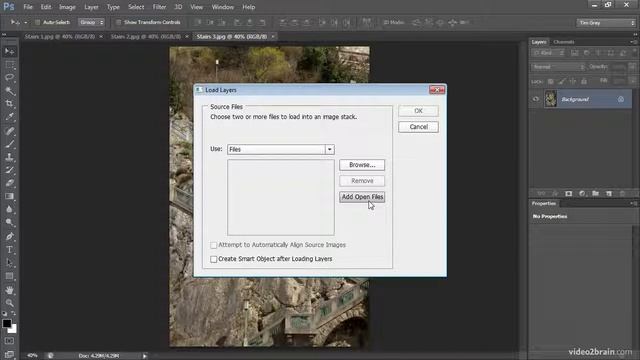Switch to the Stairs 2.jpg document tab
The width and height of the screenshot is (640, 360).
point(145,37)
